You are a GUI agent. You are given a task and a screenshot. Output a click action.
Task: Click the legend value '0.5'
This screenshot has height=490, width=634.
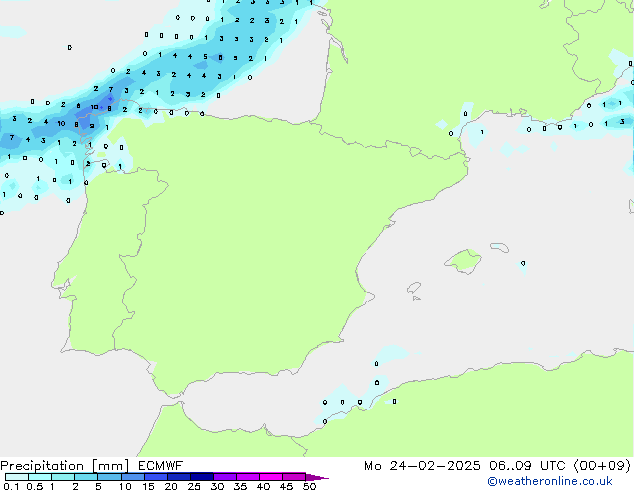pyautogui.click(x=34, y=486)
